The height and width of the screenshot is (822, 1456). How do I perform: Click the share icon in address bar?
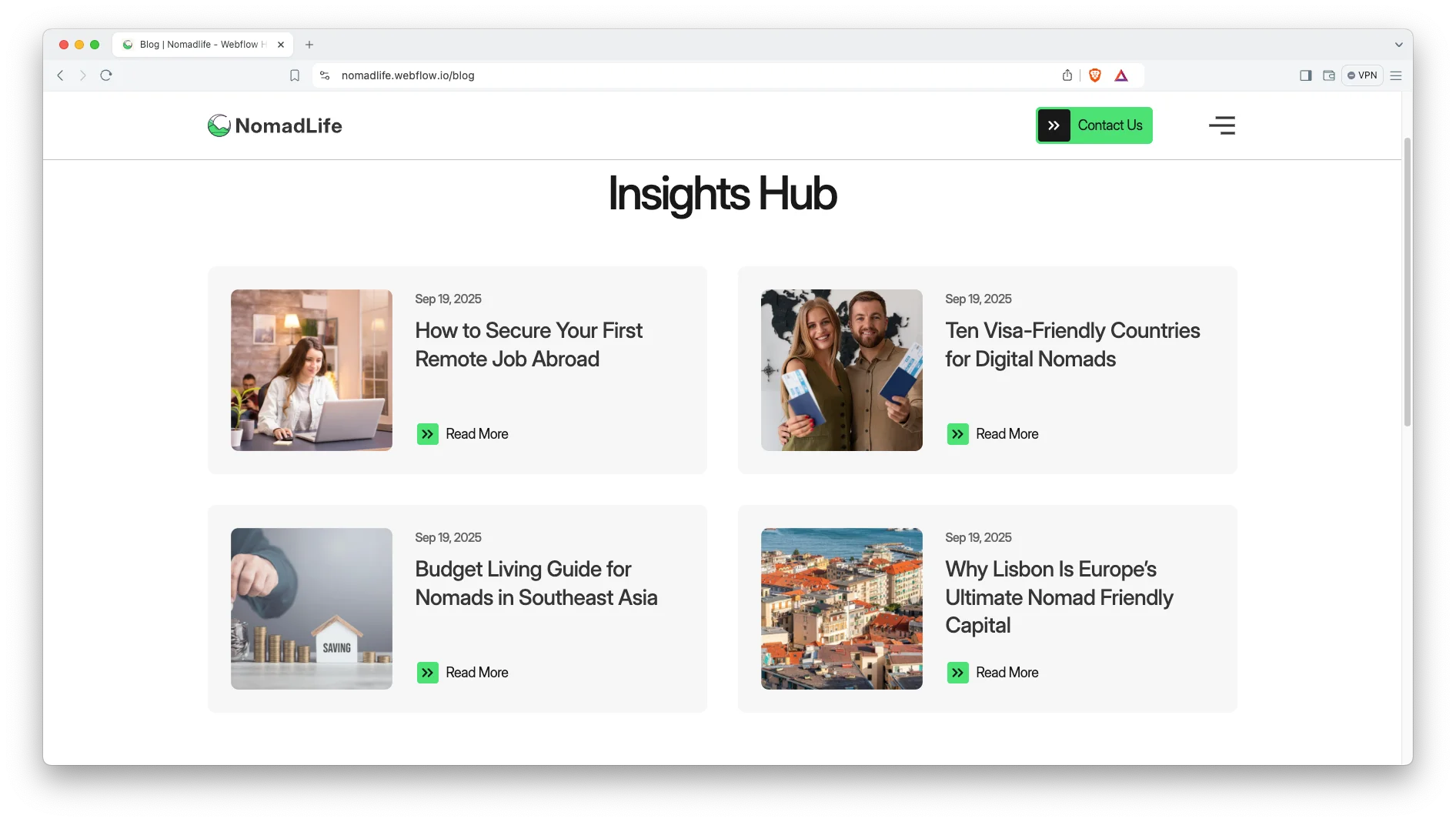1067,75
